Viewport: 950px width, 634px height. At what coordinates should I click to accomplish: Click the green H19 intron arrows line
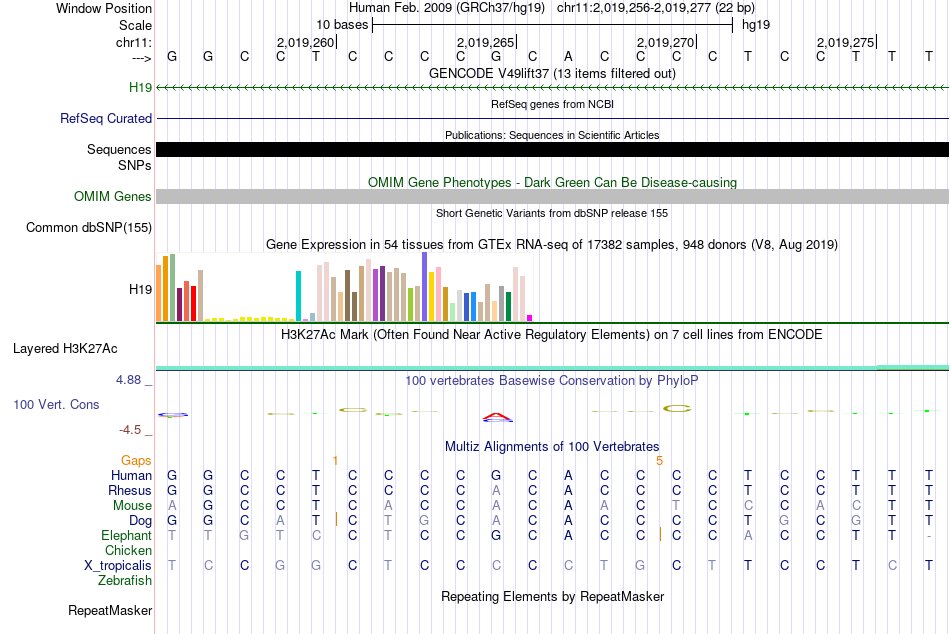point(552,88)
